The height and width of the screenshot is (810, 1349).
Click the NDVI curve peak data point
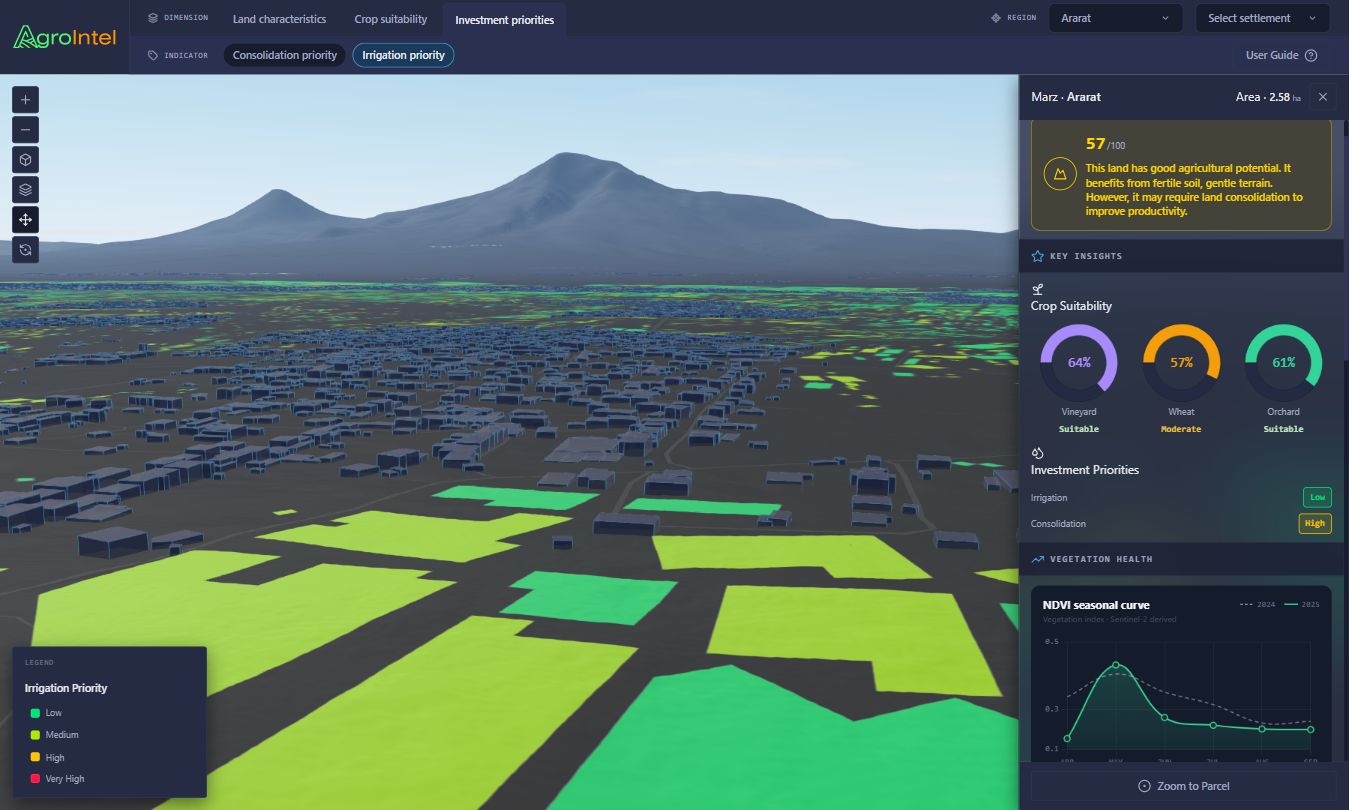pos(1116,665)
